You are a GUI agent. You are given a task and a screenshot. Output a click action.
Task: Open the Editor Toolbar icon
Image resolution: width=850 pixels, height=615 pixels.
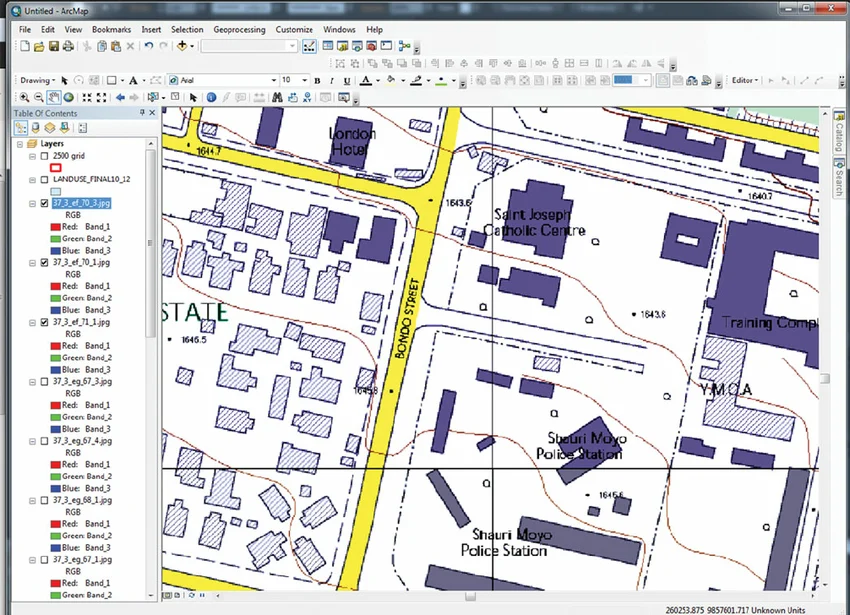point(309,46)
